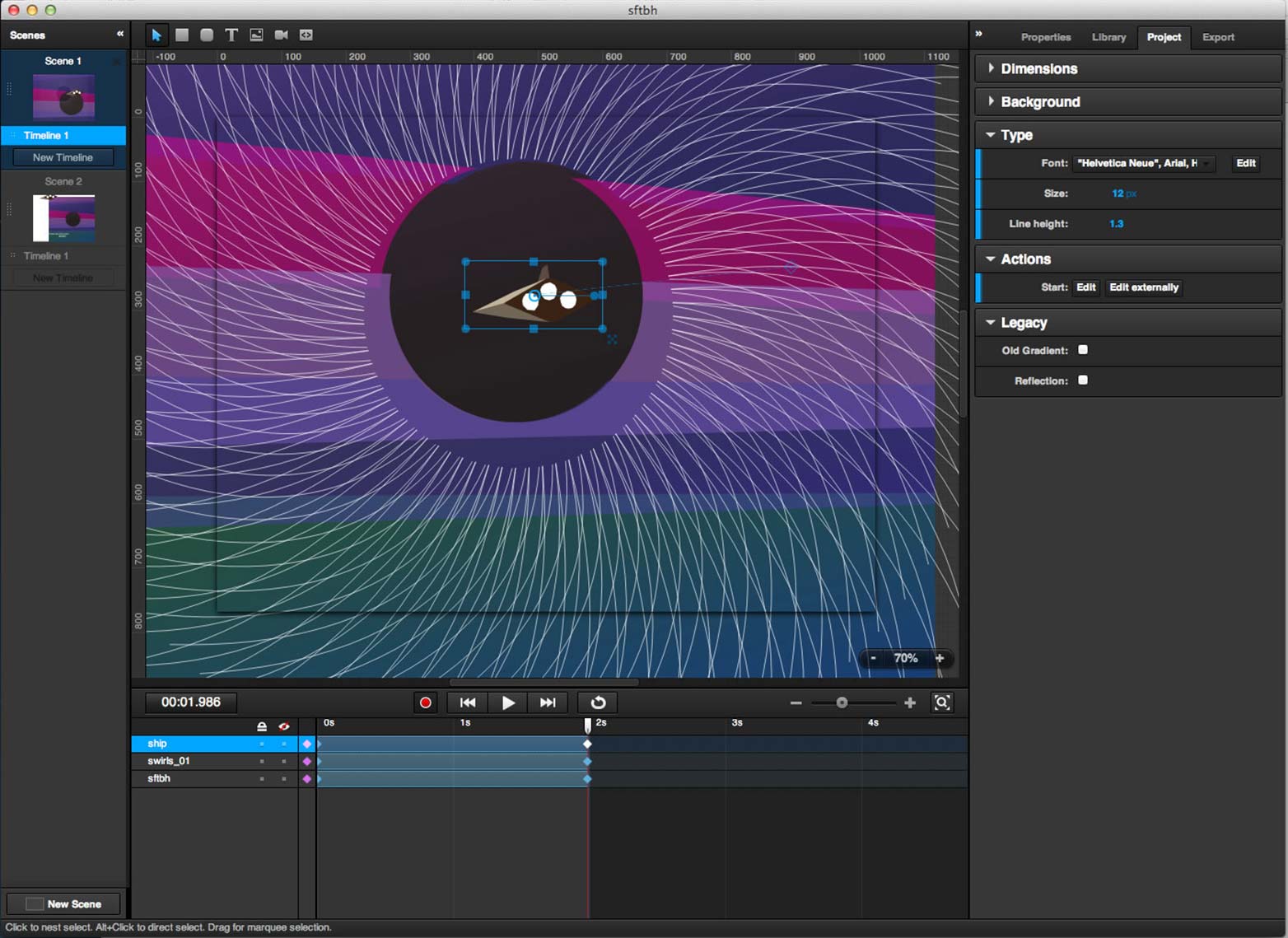Screen dimensions: 1288x938
Task: Select the image element tool
Action: tap(256, 35)
